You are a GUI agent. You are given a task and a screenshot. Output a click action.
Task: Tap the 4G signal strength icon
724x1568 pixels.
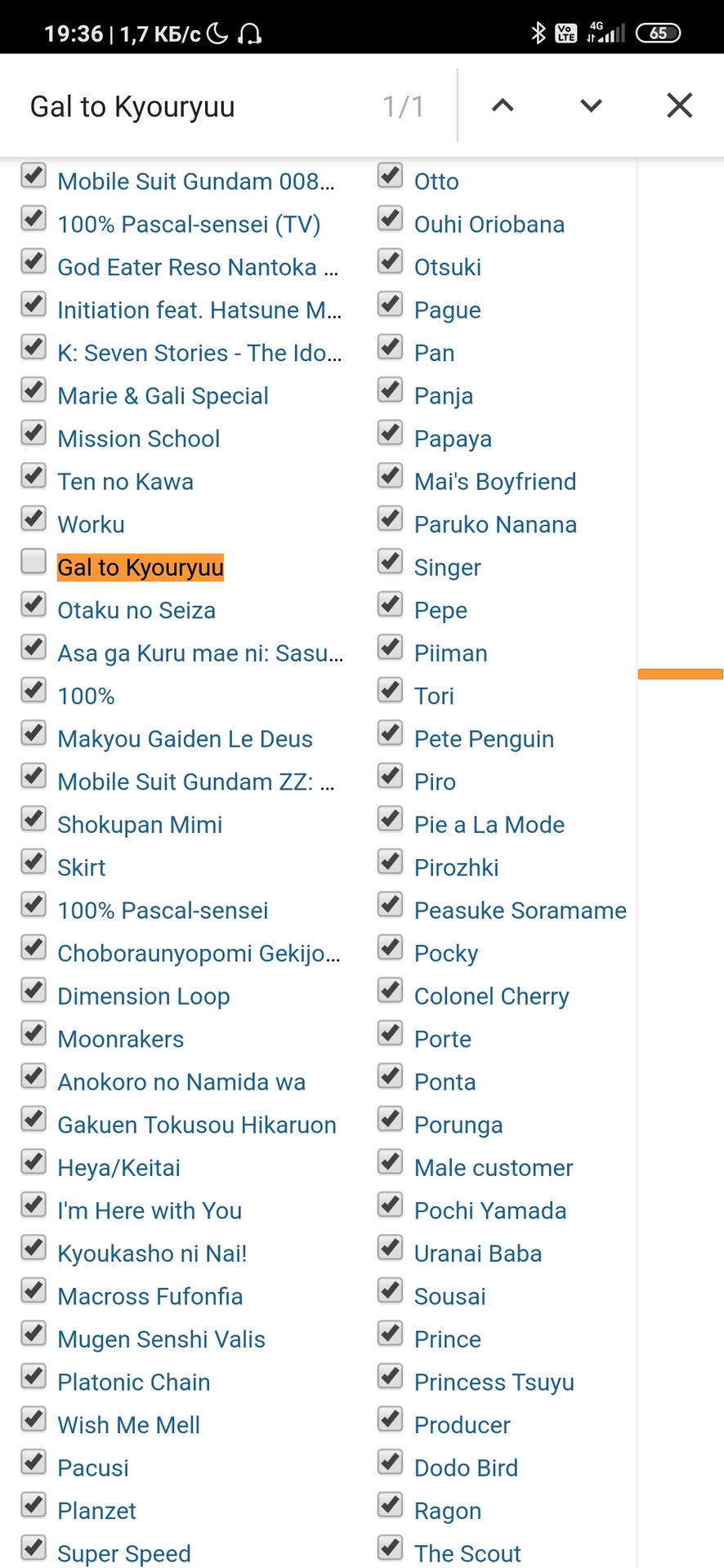pyautogui.click(x=606, y=33)
